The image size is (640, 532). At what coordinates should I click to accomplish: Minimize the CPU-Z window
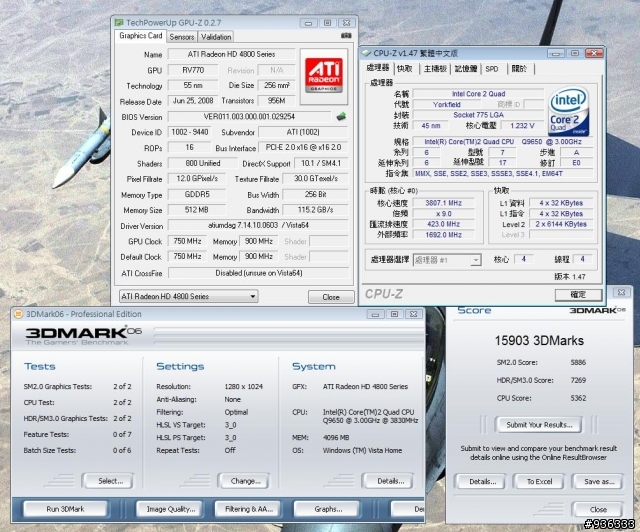(556, 53)
